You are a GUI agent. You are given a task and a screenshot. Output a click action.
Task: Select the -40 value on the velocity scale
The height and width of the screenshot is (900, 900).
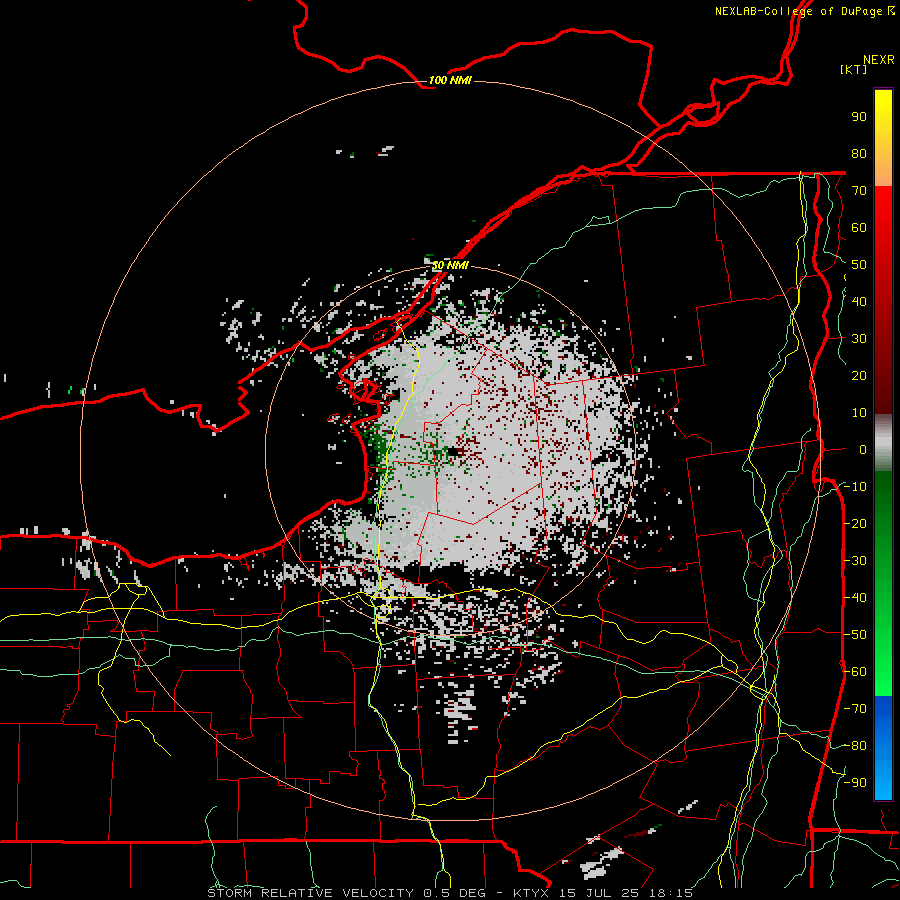(855, 598)
